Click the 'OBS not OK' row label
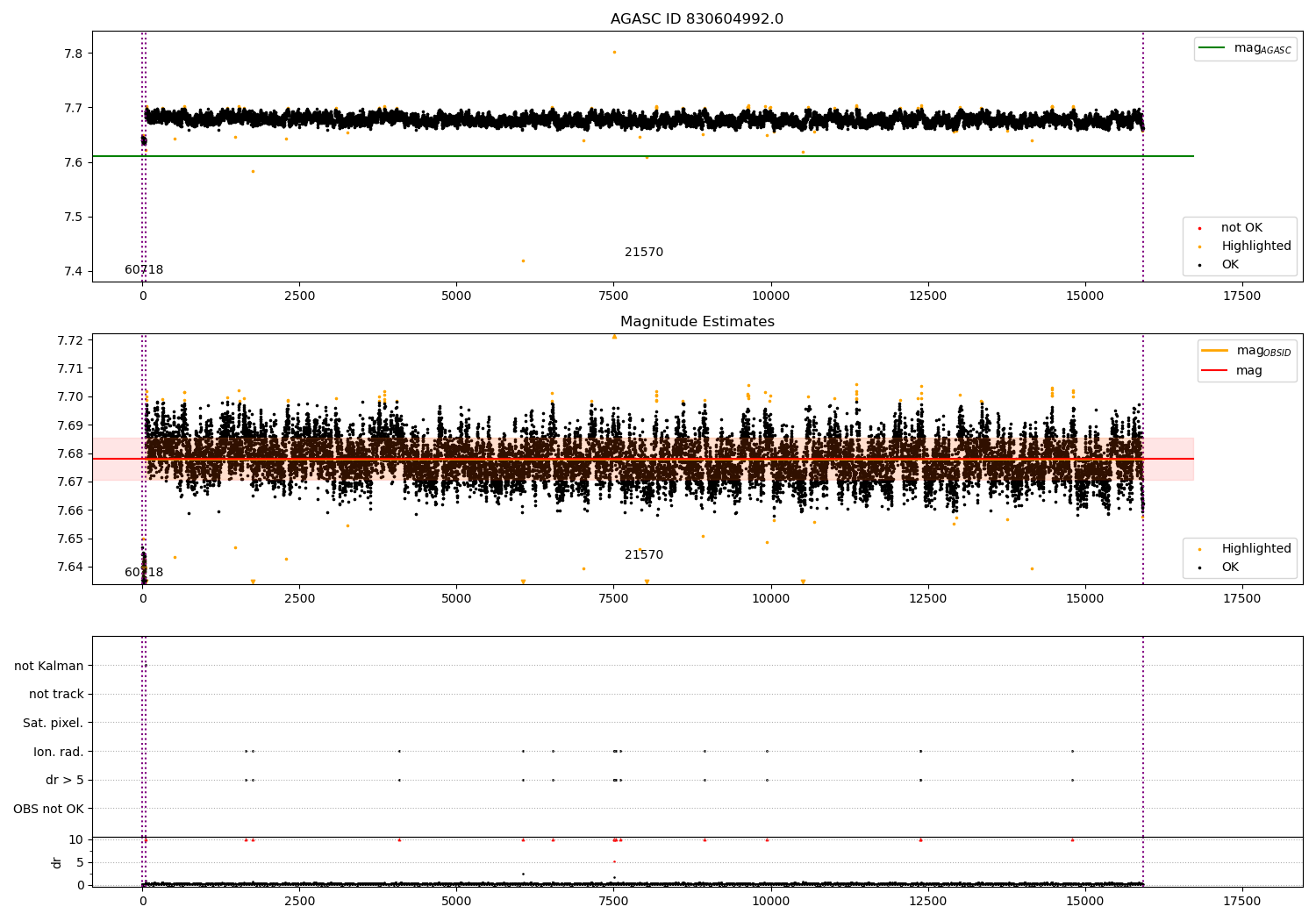The width and height of the screenshot is (1316, 921). (49, 809)
